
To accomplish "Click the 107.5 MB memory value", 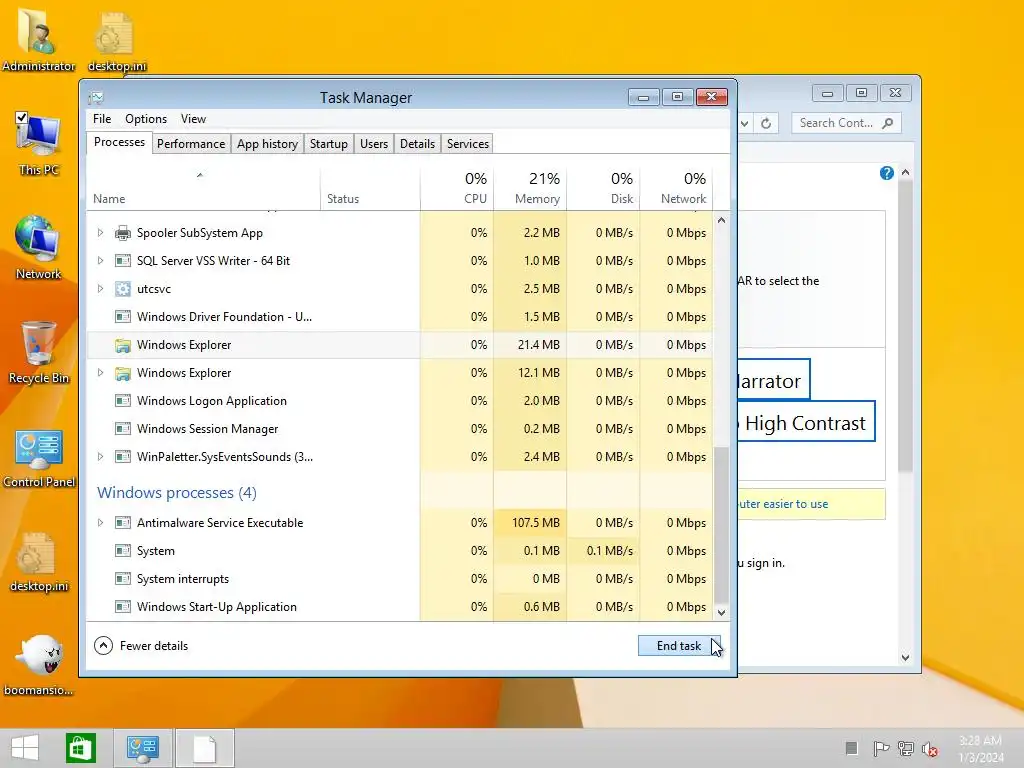I will click(x=536, y=523).
